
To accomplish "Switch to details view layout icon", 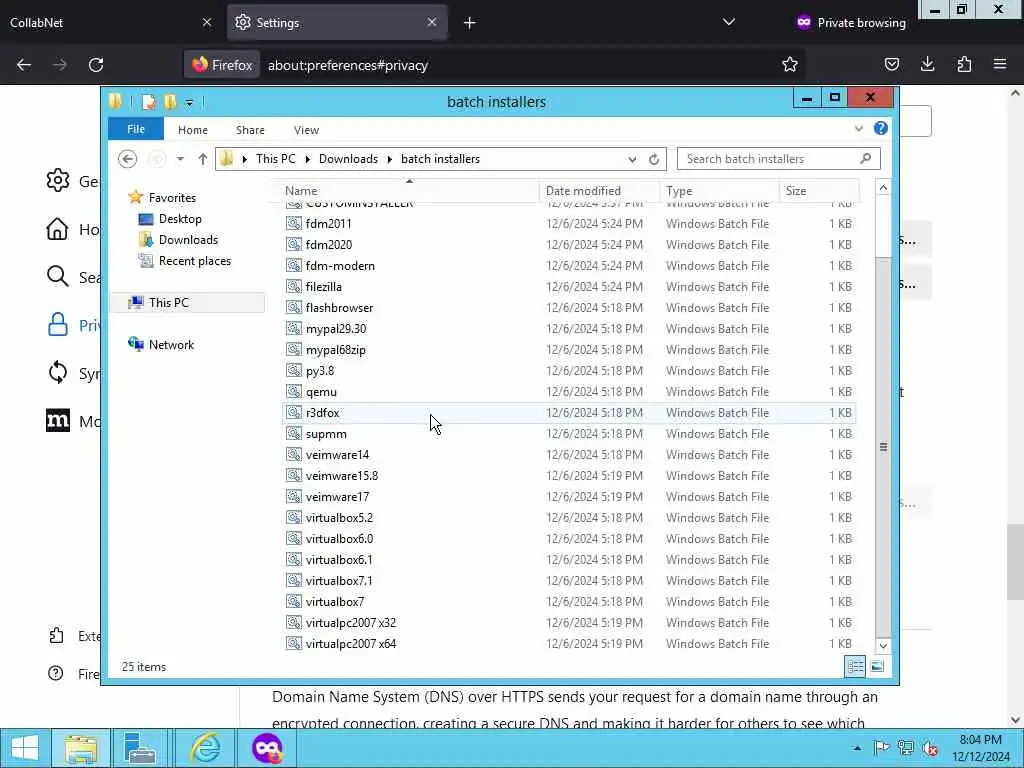I will coord(855,666).
